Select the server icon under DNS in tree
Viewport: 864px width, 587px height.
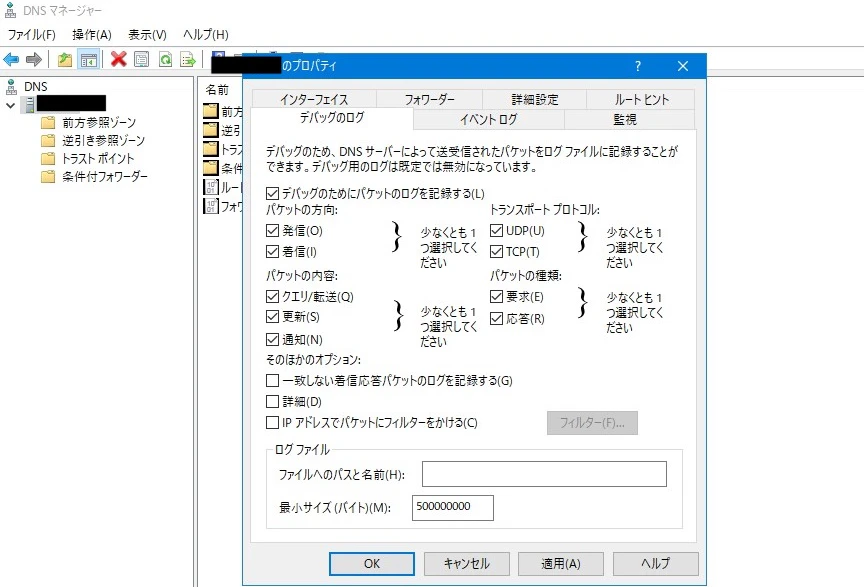coord(29,104)
